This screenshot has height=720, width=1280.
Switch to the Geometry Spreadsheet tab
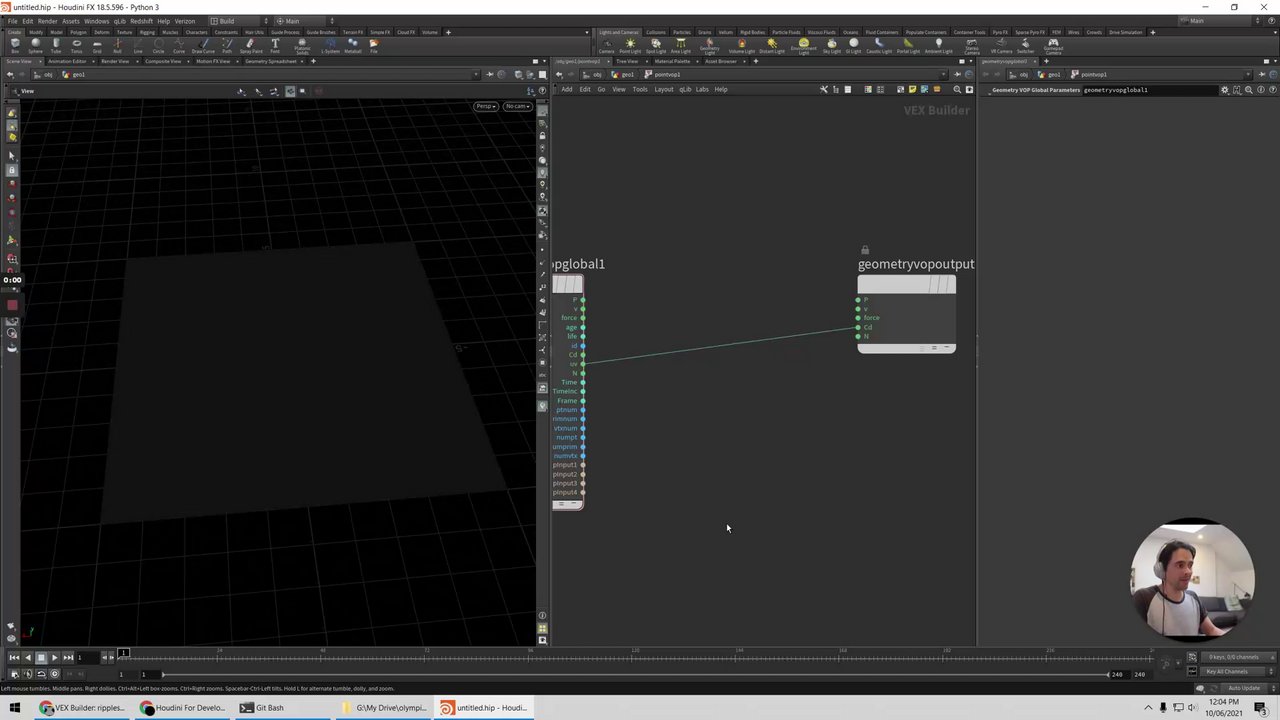tap(270, 61)
